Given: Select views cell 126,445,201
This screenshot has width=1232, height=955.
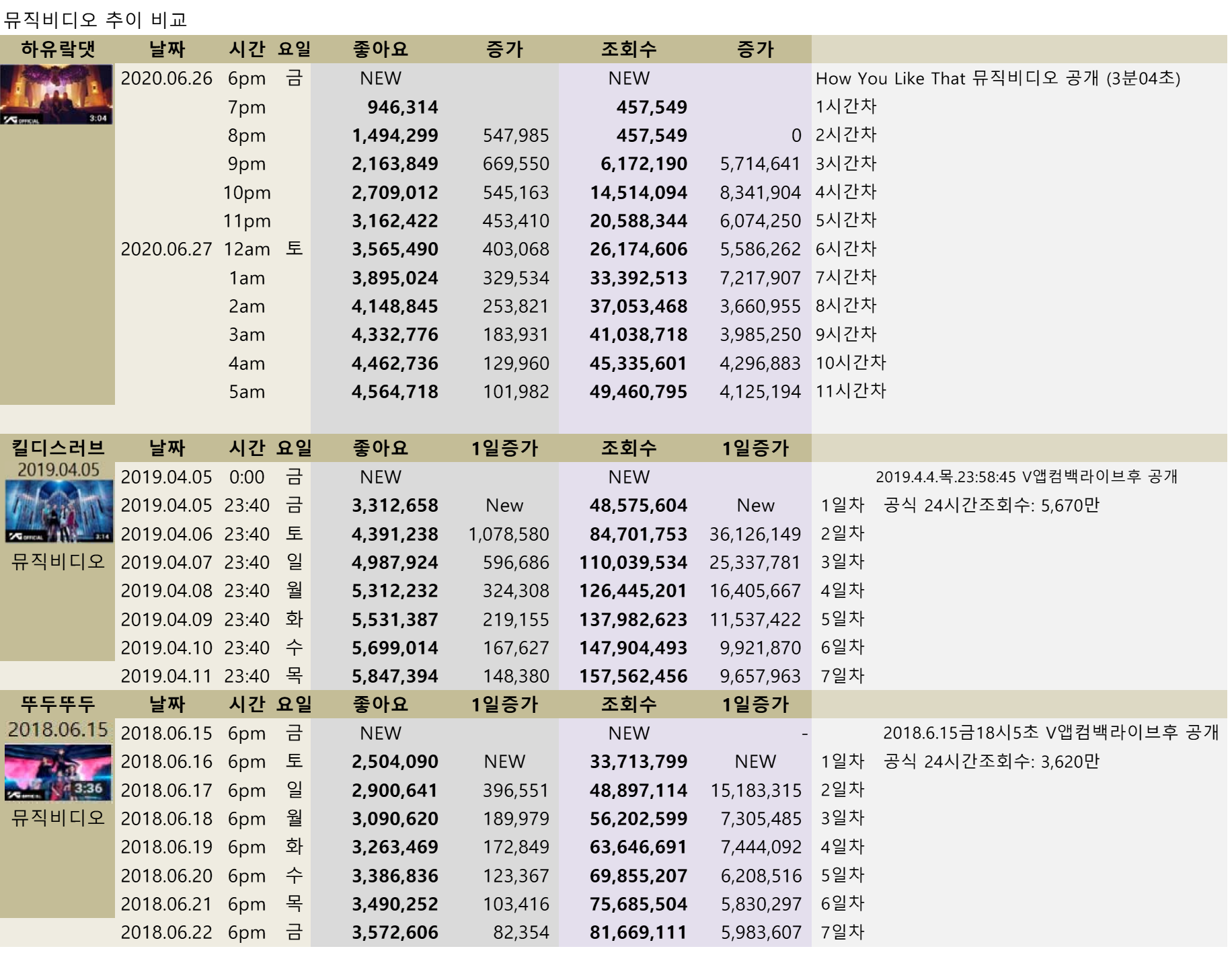Looking at the screenshot, I should pos(633,590).
